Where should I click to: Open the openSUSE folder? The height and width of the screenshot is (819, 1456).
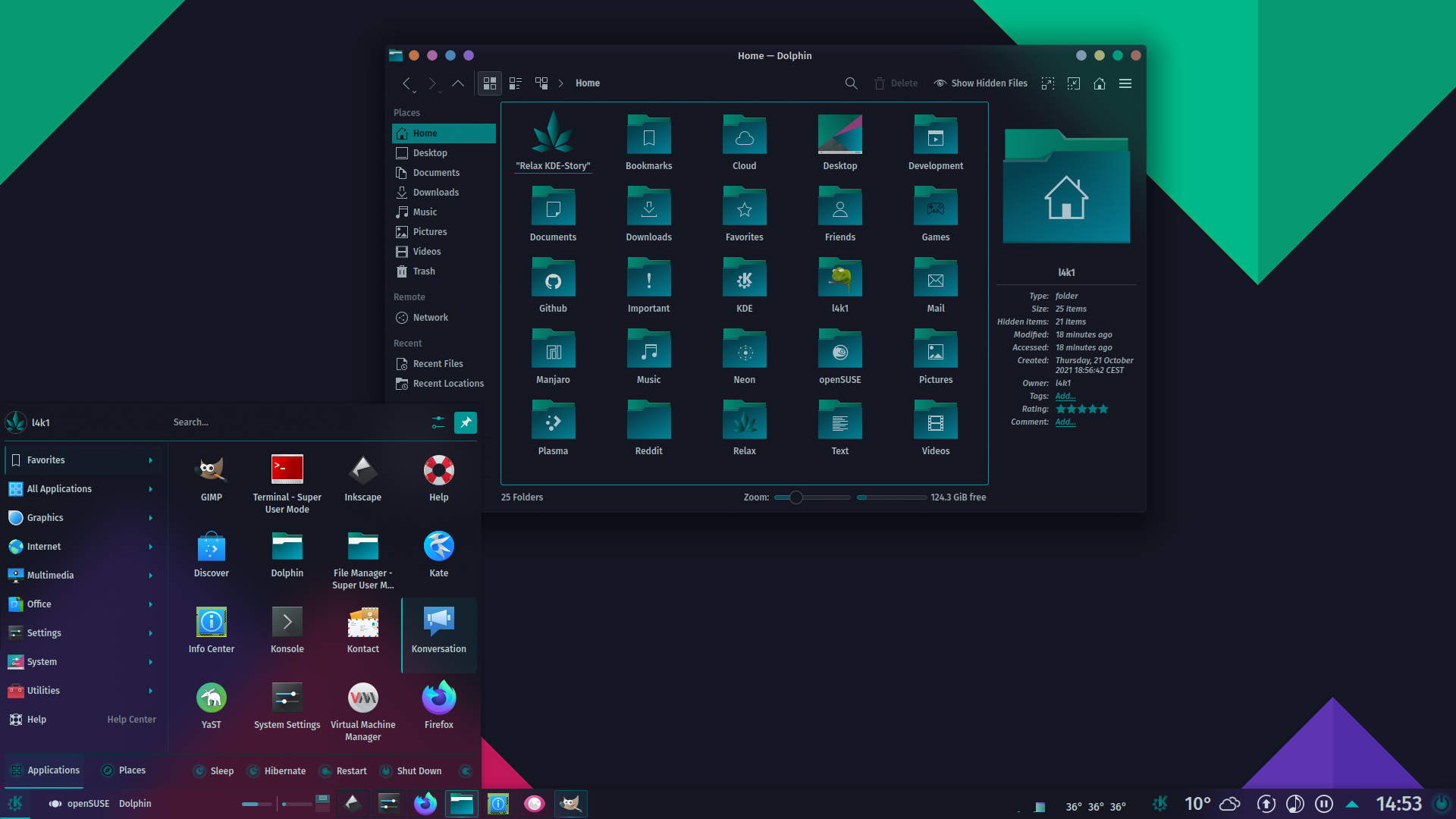pyautogui.click(x=839, y=357)
